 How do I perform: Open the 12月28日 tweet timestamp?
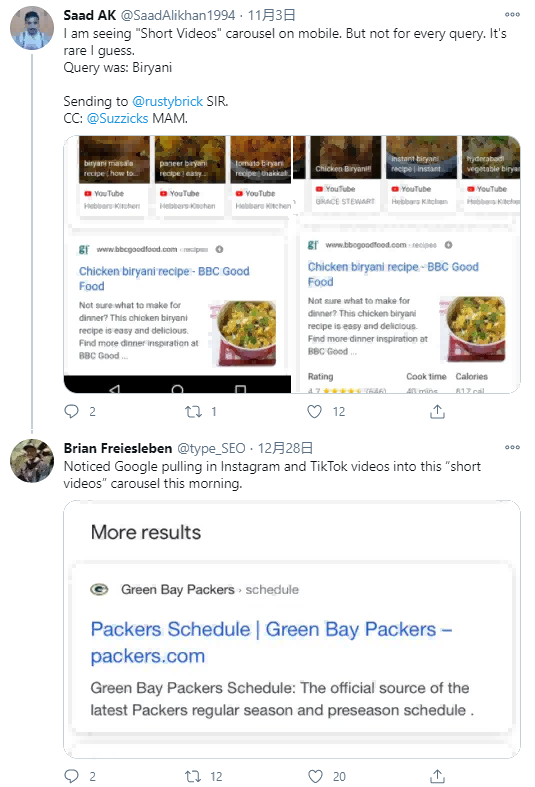pyautogui.click(x=285, y=448)
